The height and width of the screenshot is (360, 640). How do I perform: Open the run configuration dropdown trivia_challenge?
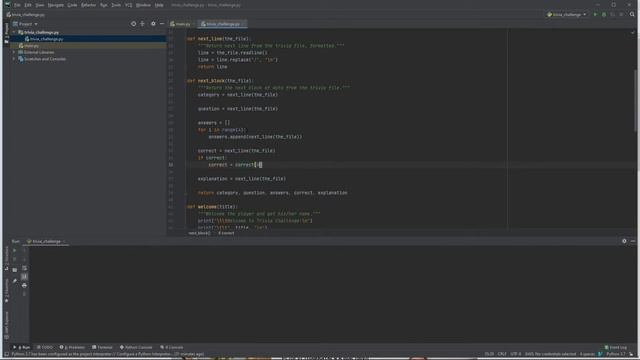tap(567, 15)
